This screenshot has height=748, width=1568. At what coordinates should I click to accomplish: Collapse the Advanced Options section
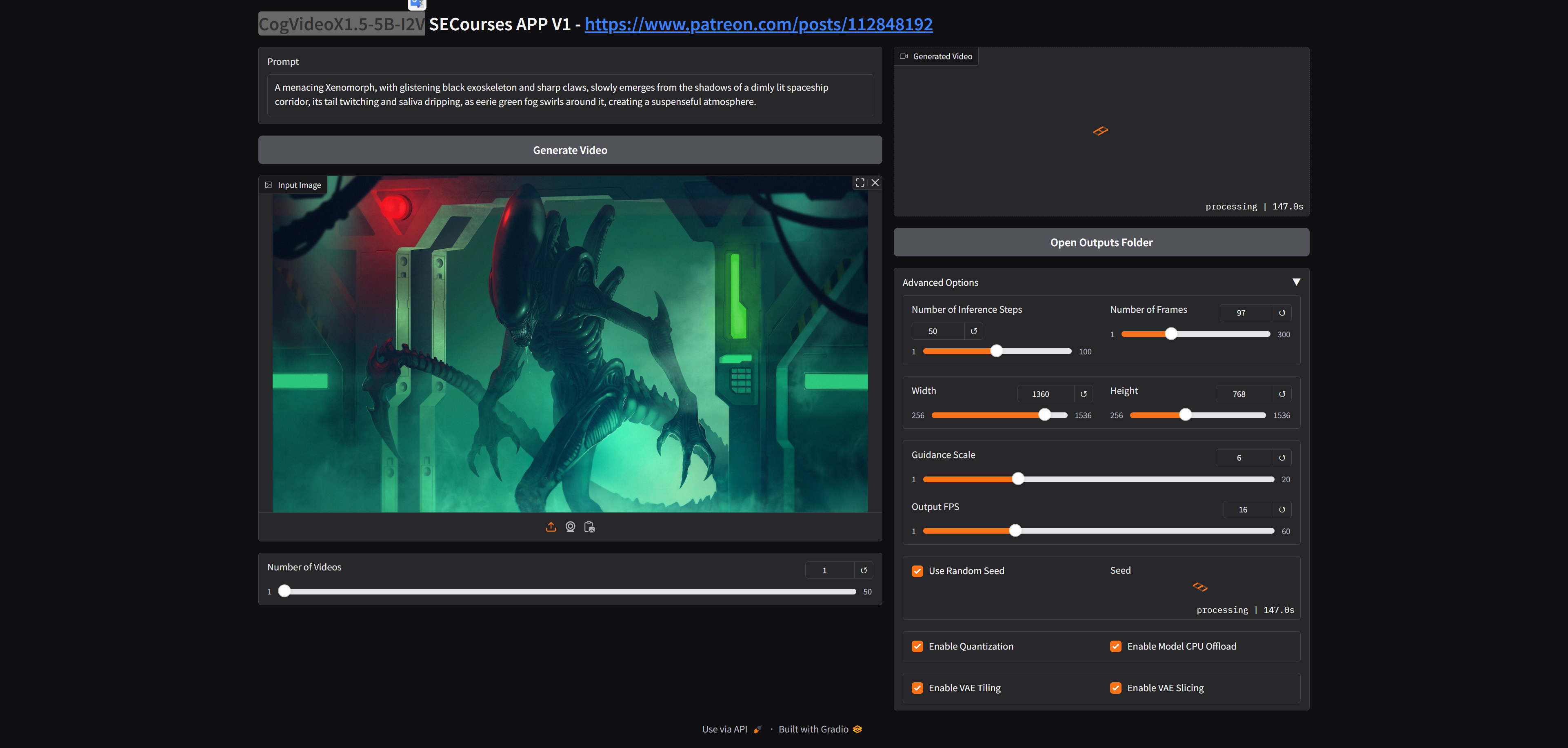[x=1296, y=283]
